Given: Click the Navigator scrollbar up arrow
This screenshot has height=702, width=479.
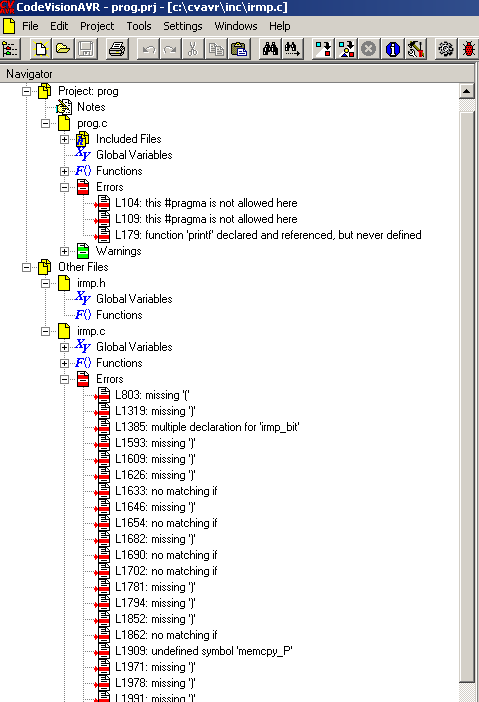Looking at the screenshot, I should click(x=466, y=91).
